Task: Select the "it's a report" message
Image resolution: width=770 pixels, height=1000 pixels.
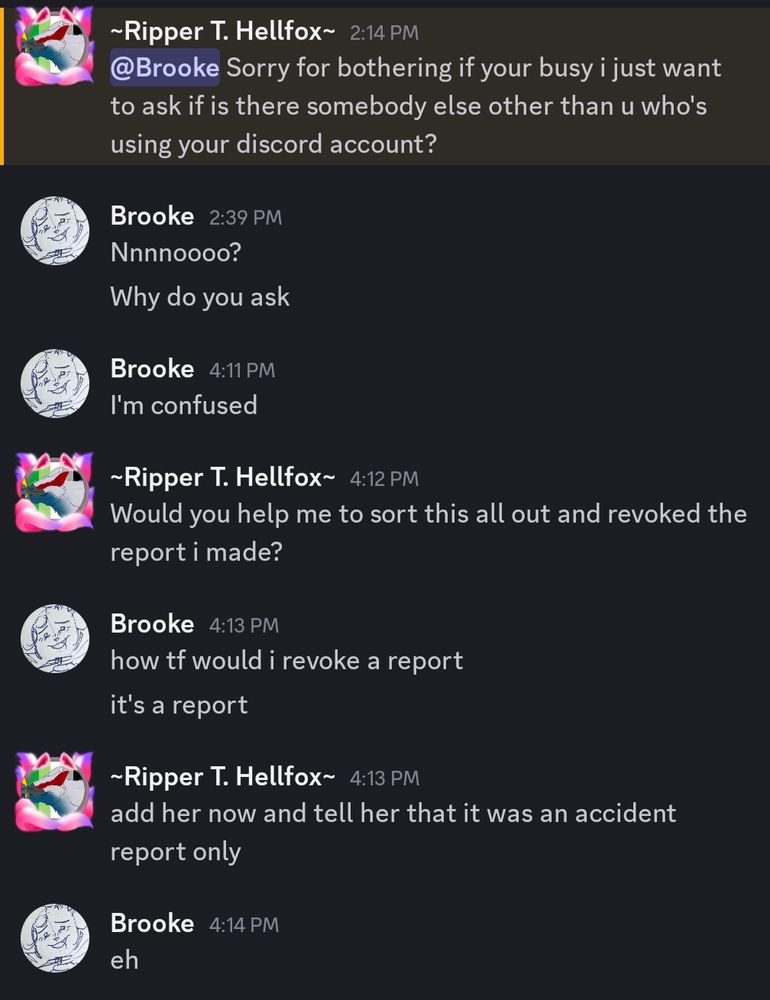Action: tap(179, 705)
